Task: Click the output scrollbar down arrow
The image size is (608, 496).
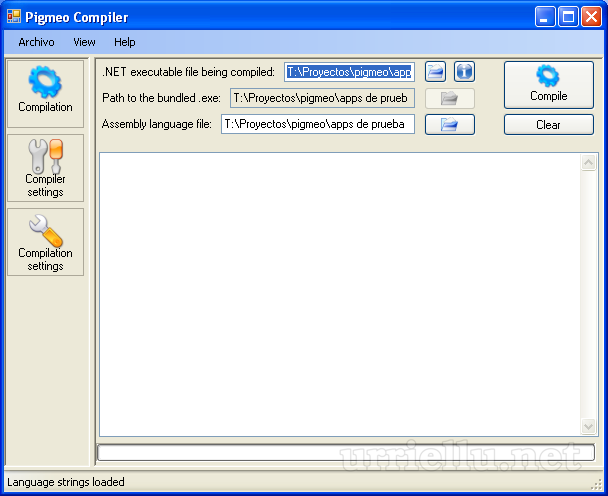Action: point(588,427)
